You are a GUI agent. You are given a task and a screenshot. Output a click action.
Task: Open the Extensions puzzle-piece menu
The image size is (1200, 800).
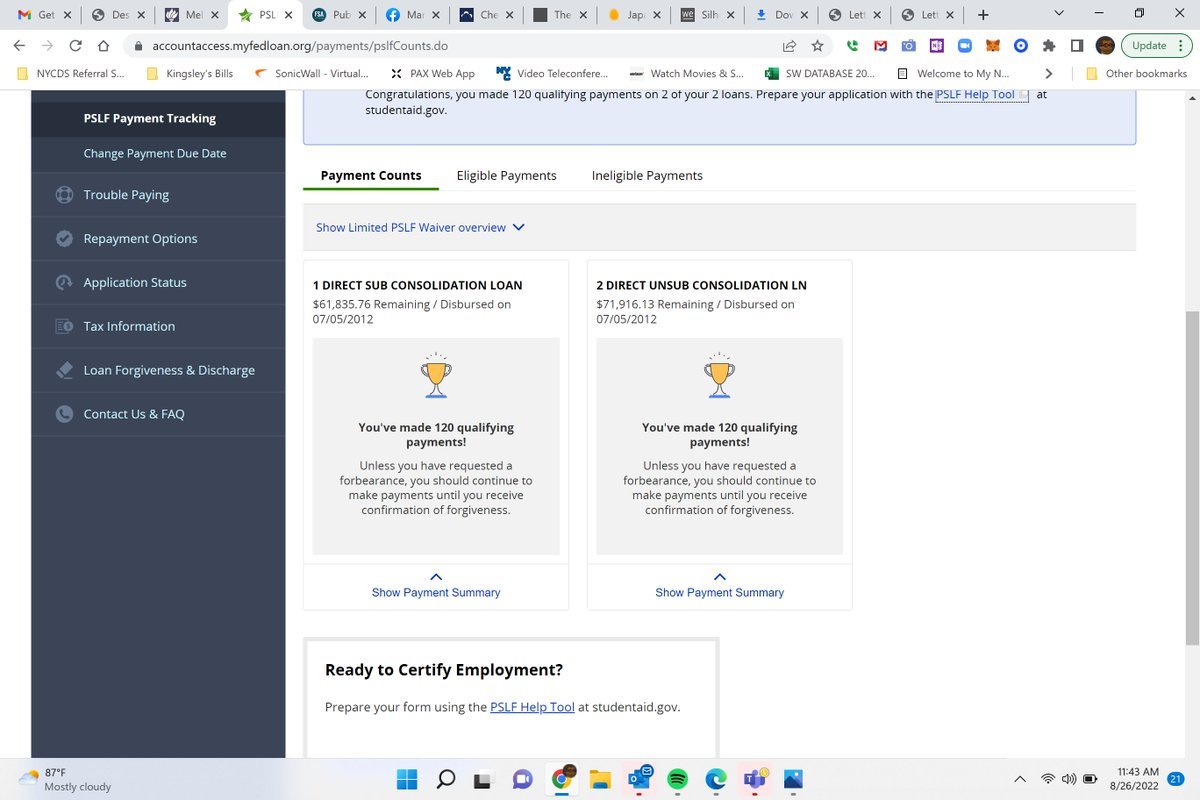[x=1049, y=46]
